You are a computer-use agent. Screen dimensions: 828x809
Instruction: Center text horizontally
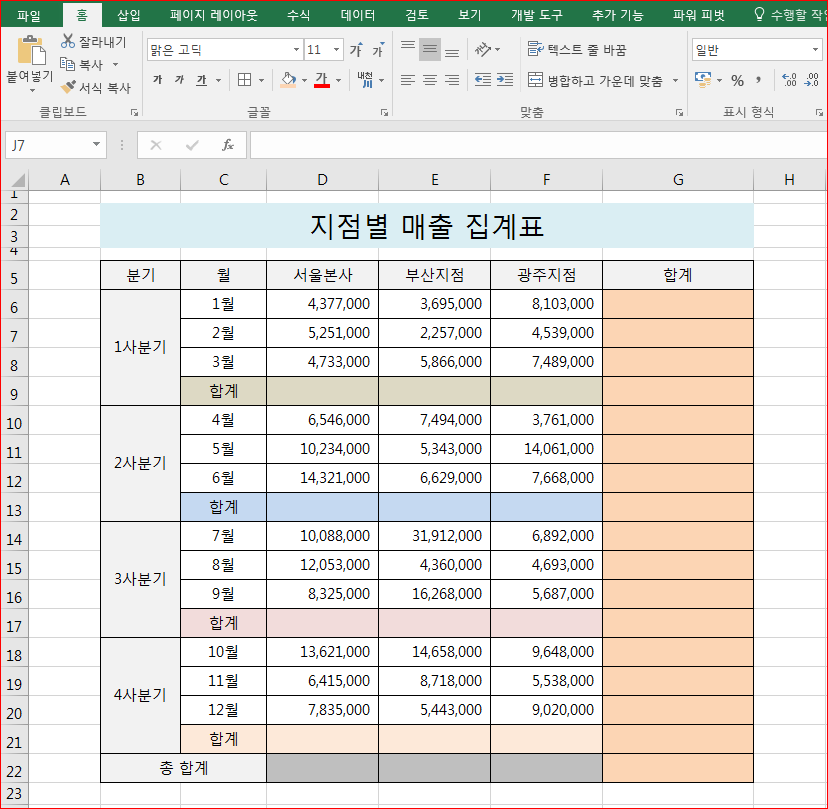click(430, 80)
